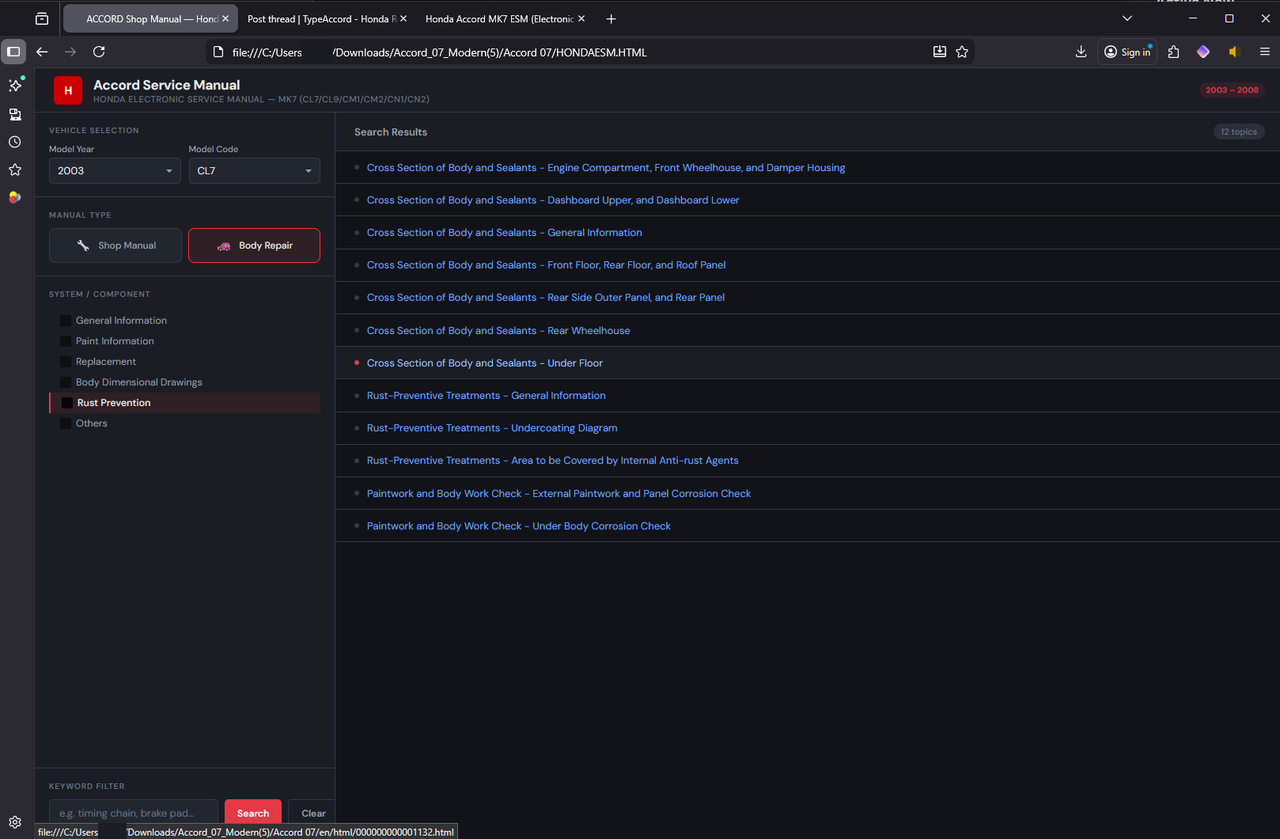Open the Undercoating Diagram link
1280x839 pixels.
(x=492, y=428)
